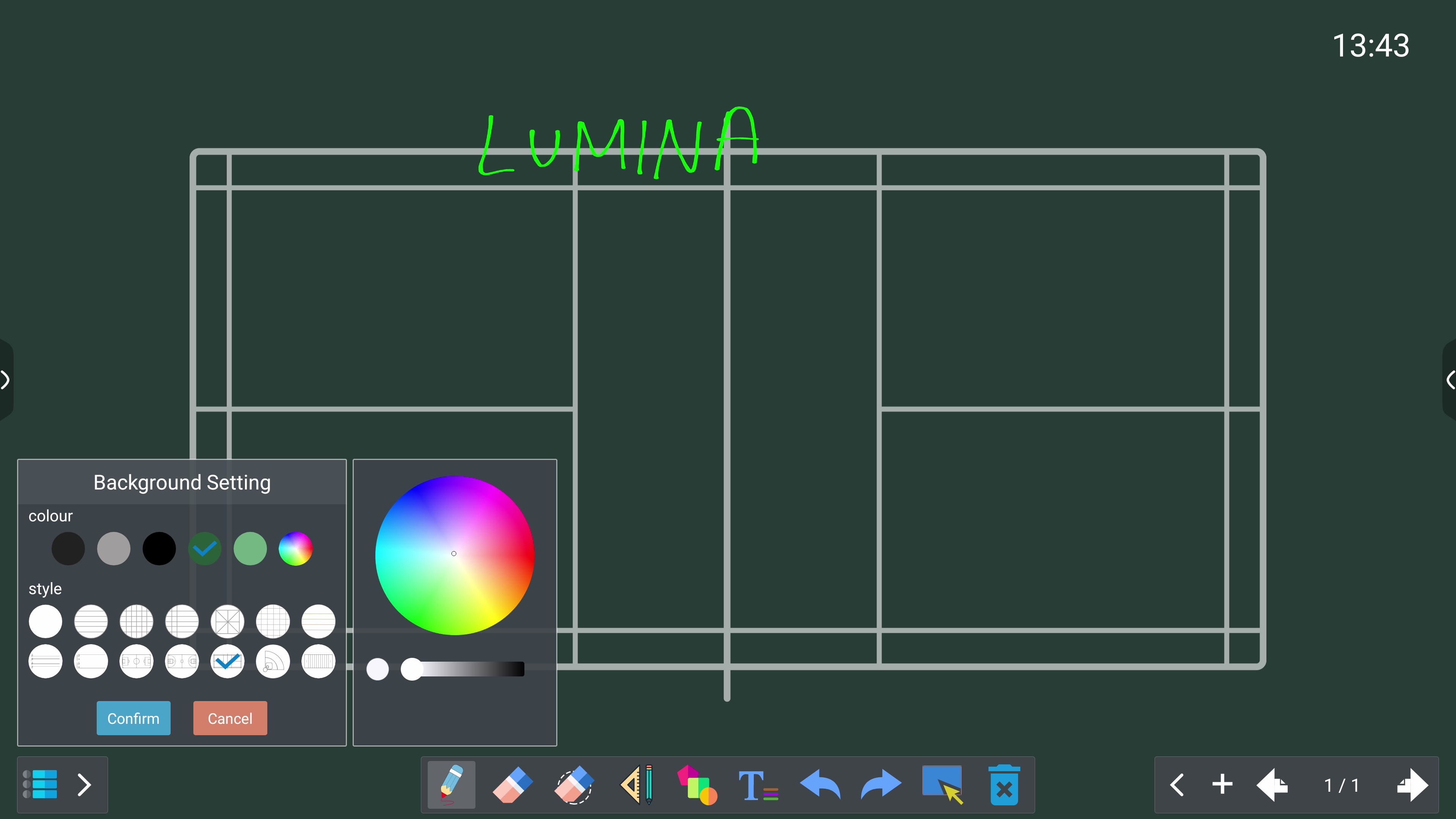This screenshot has height=819, width=1456.
Task: Cancel the background setting dialog
Action: (230, 718)
